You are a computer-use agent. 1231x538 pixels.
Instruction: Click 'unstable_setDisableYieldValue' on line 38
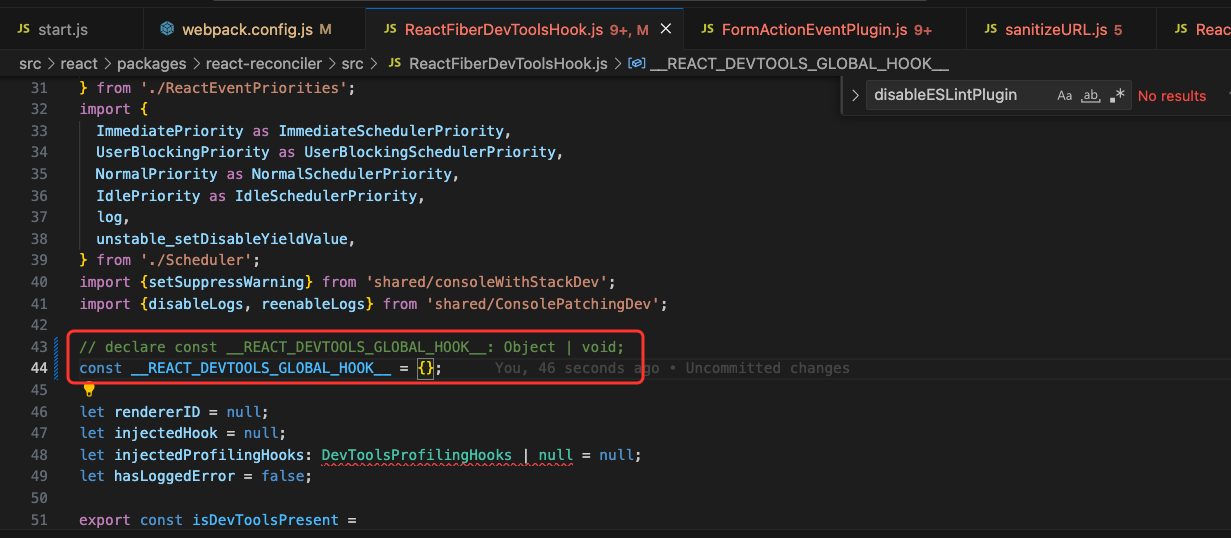[221, 239]
